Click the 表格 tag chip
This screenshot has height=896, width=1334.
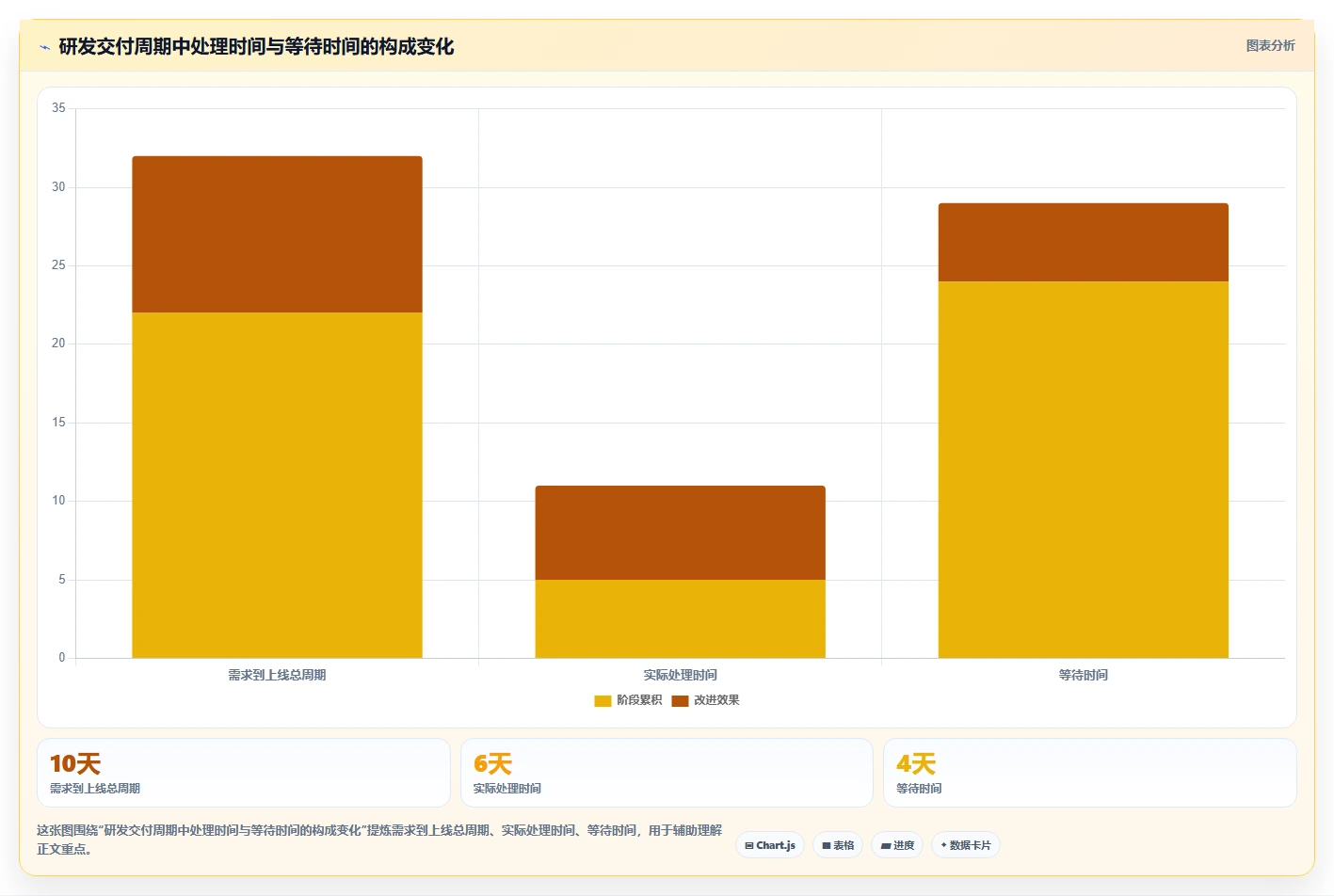pyautogui.click(x=838, y=845)
